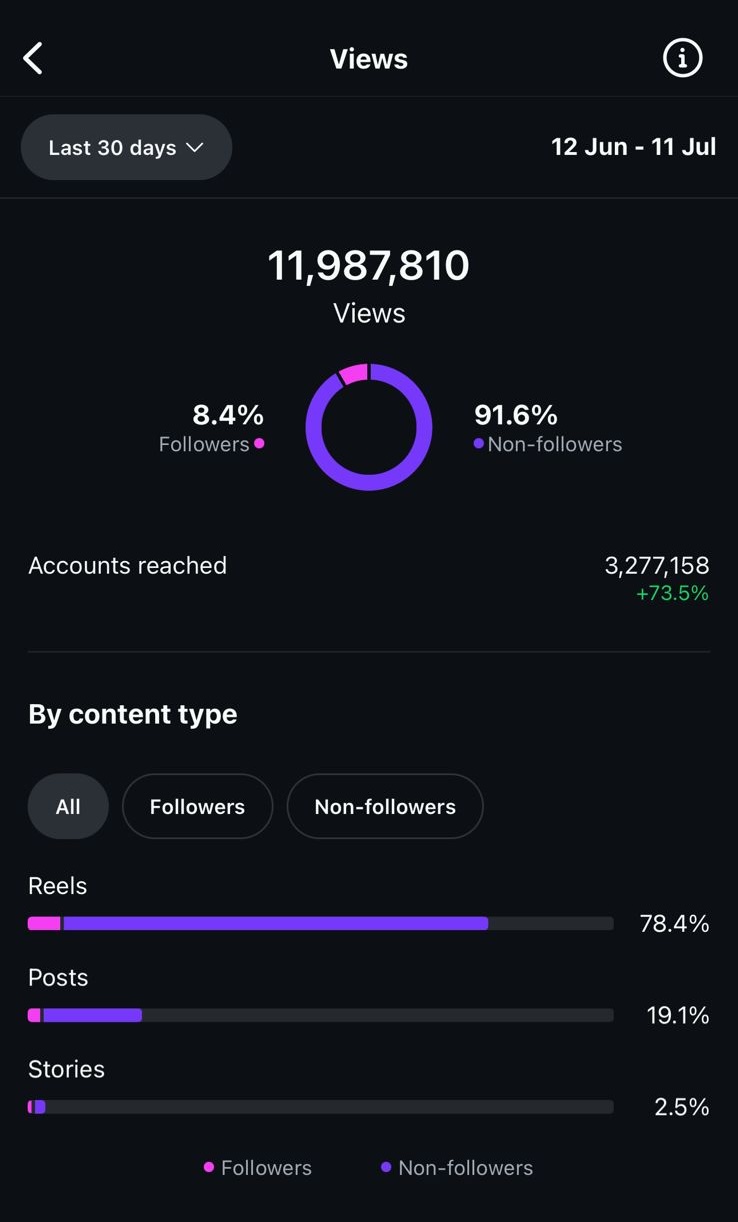Tap the purple Non-followers dot beside 91.6%
Image resolution: width=738 pixels, height=1222 pixels.
[479, 444]
